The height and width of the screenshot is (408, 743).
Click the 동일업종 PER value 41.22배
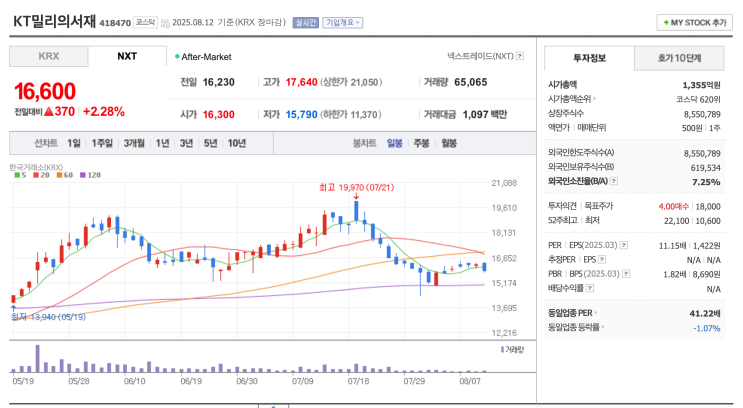coord(705,314)
